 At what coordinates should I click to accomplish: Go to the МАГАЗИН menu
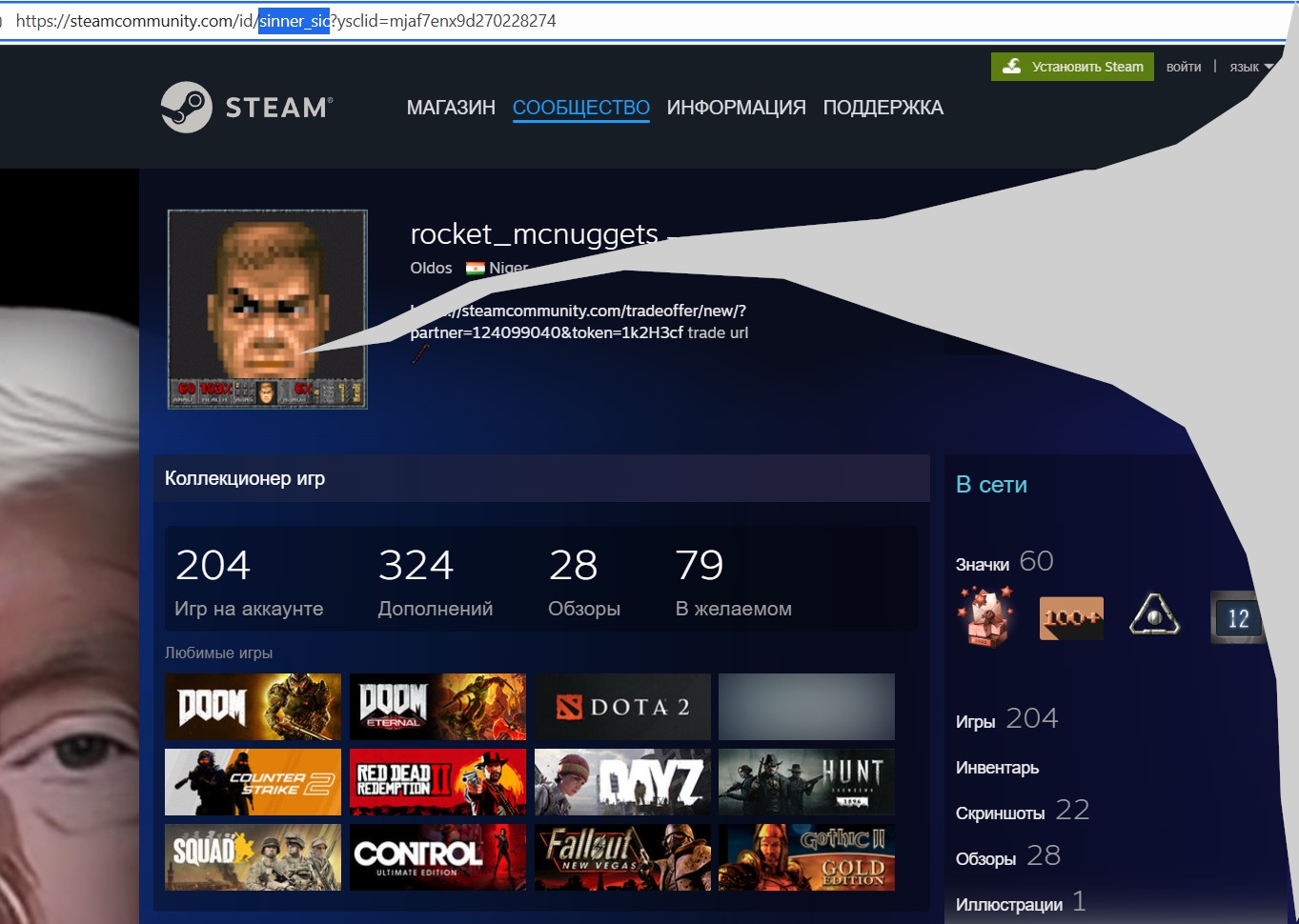[451, 108]
